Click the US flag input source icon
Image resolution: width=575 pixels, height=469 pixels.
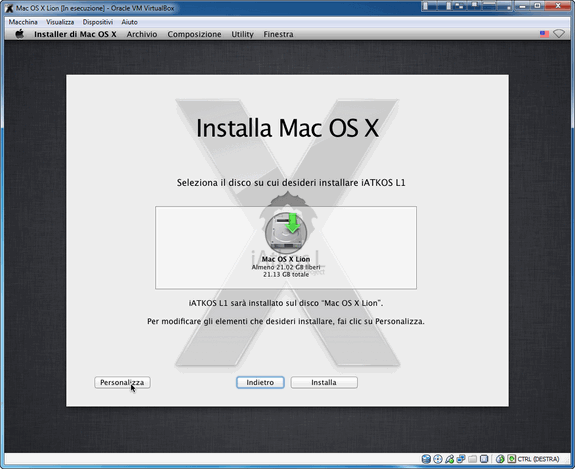(x=544, y=34)
